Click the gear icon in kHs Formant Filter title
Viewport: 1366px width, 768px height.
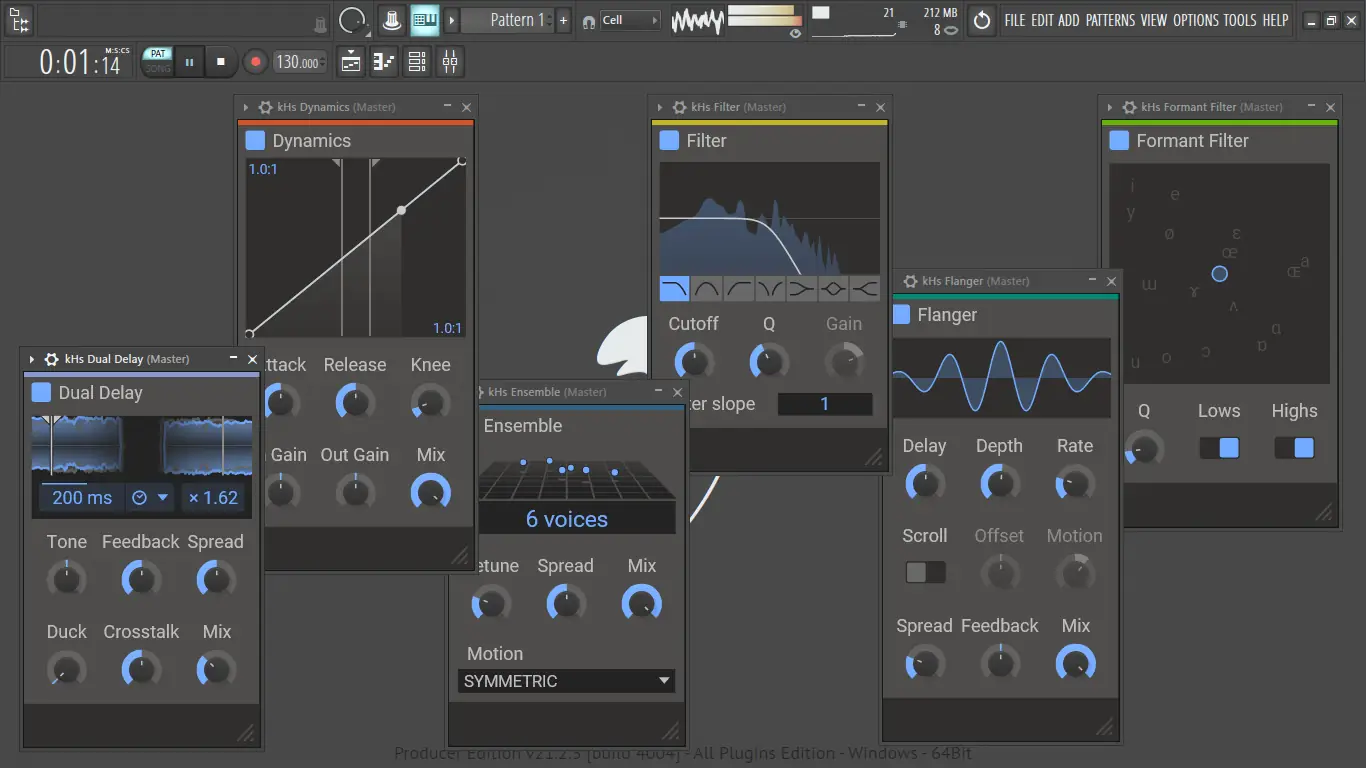[x=1129, y=107]
